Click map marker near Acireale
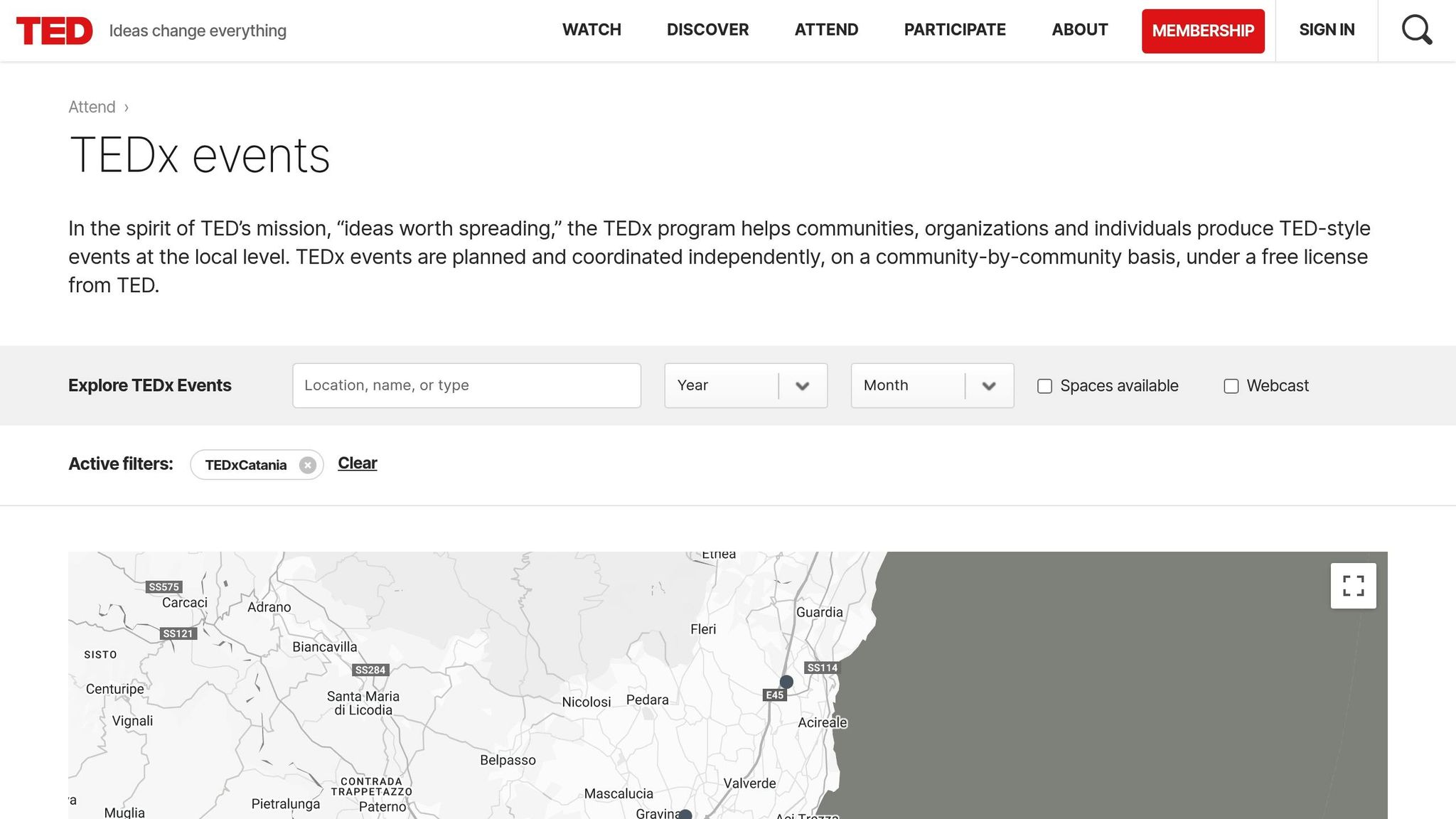This screenshot has width=1456, height=819. [786, 682]
